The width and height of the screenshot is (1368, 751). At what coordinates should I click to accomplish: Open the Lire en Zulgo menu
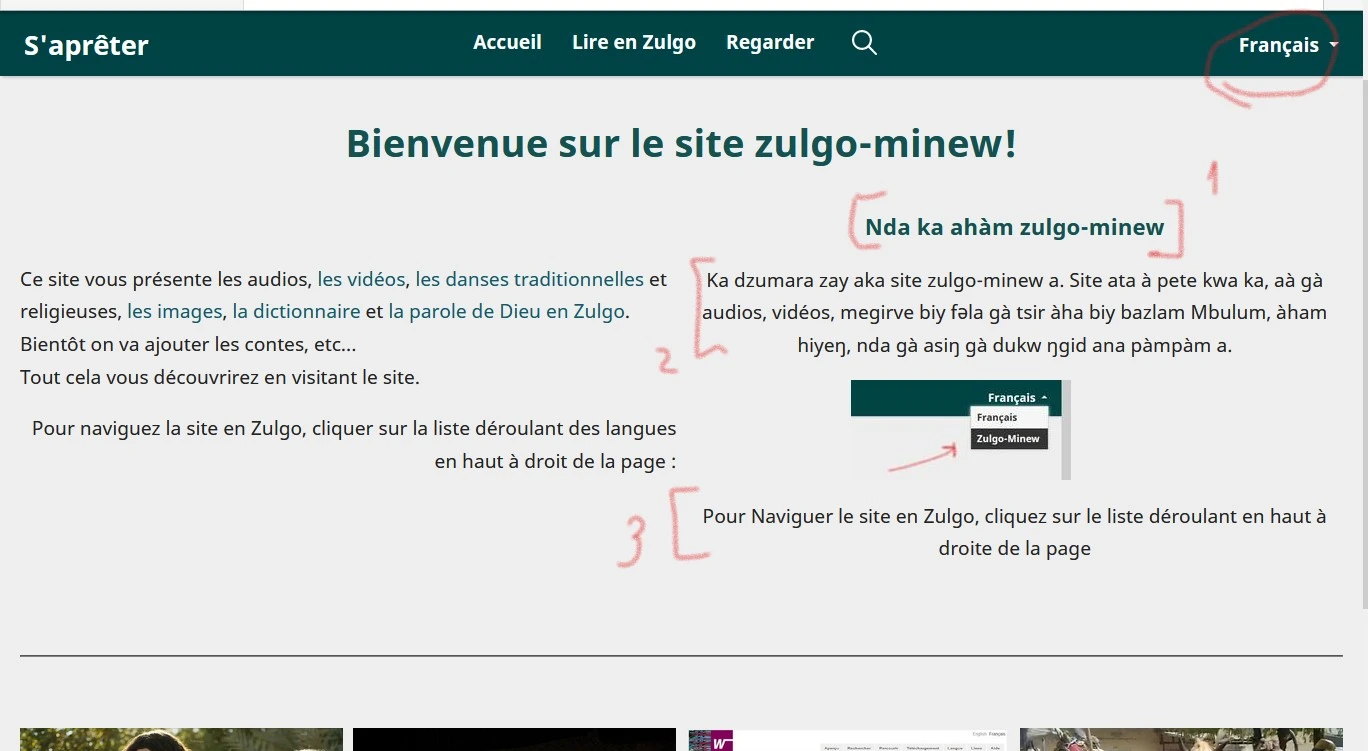click(x=633, y=42)
